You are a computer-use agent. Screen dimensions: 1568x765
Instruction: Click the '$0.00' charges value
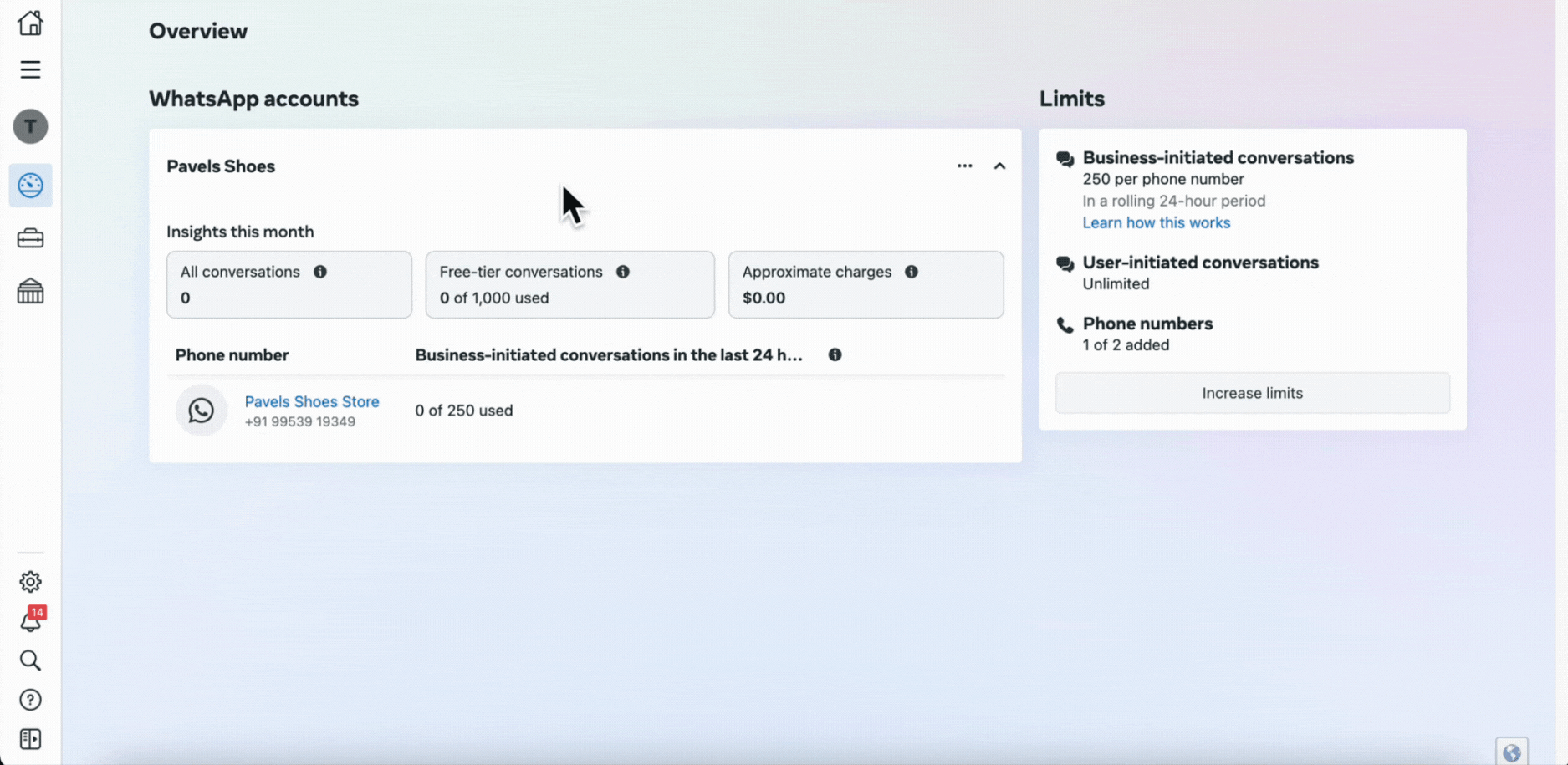[x=764, y=298]
